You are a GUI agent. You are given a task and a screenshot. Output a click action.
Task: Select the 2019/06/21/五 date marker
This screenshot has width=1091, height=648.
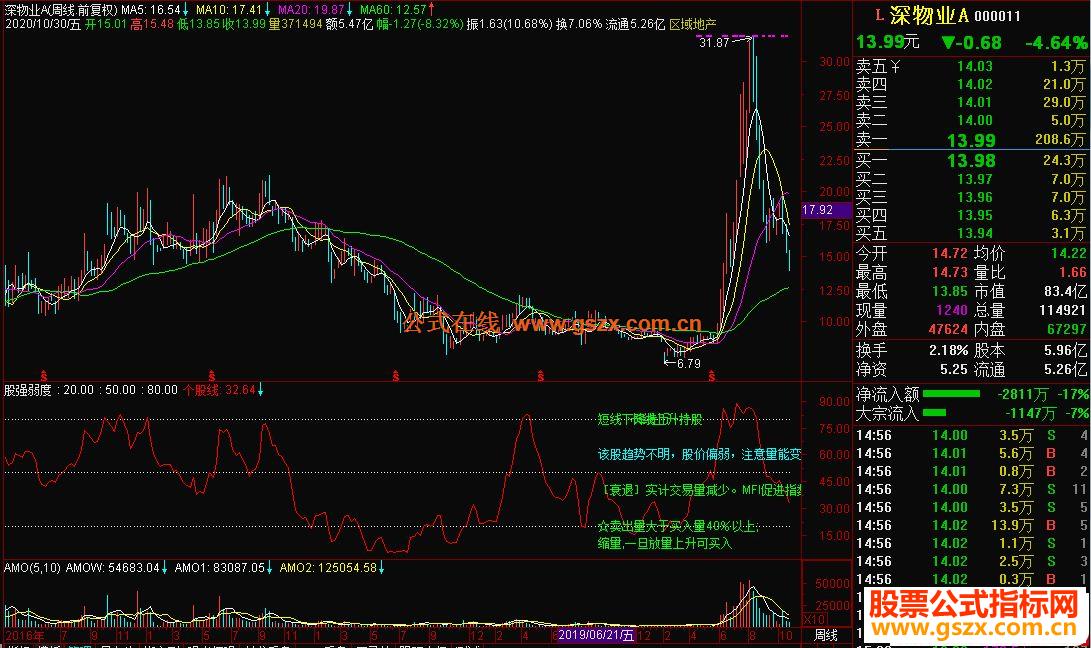pyautogui.click(x=596, y=635)
